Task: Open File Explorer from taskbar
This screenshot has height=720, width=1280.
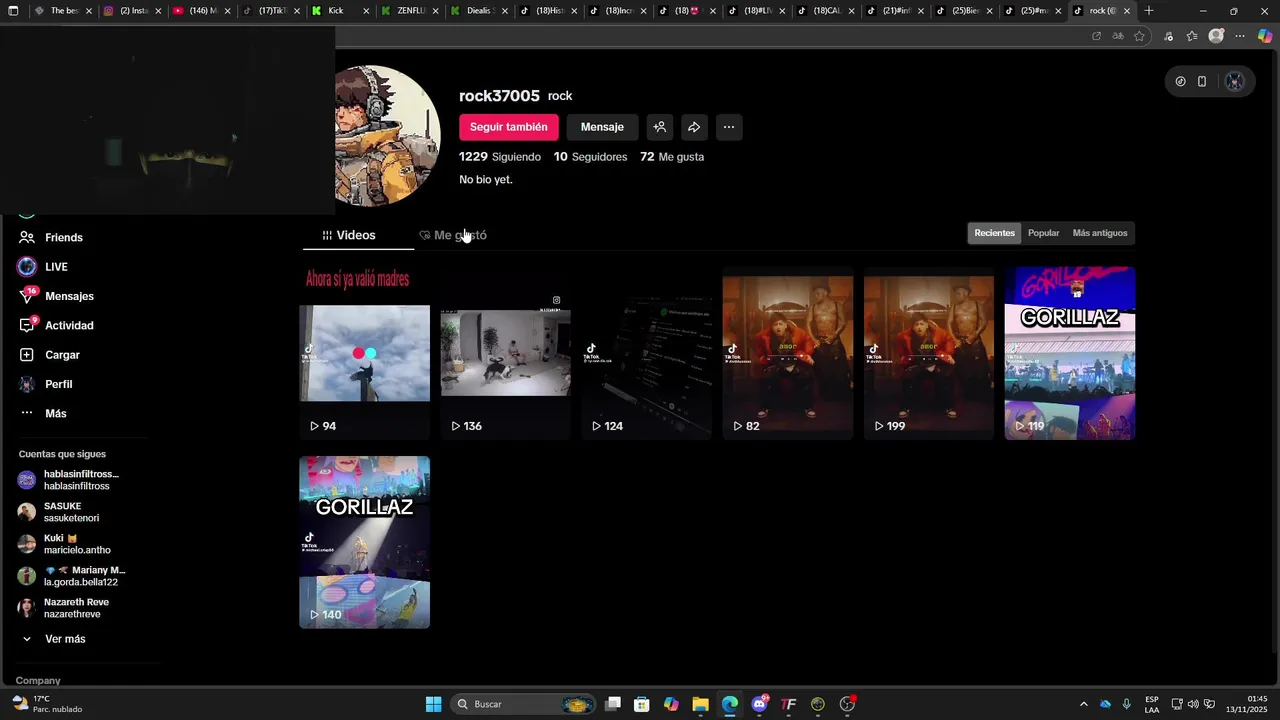Action: pos(700,704)
